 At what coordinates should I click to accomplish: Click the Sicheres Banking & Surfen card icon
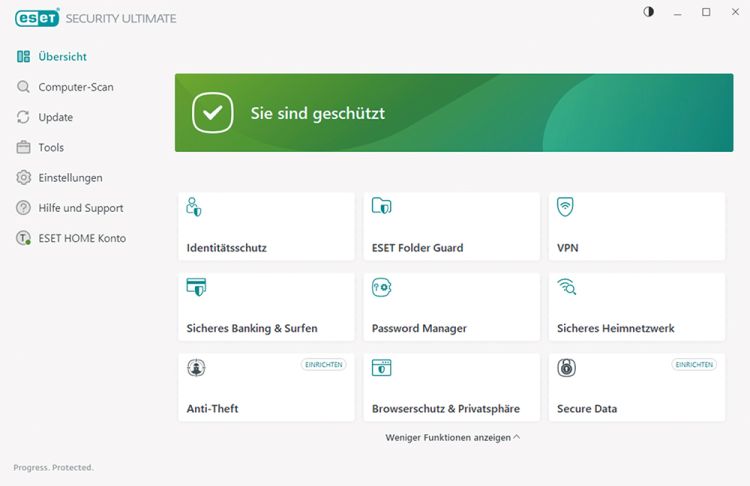tap(196, 287)
